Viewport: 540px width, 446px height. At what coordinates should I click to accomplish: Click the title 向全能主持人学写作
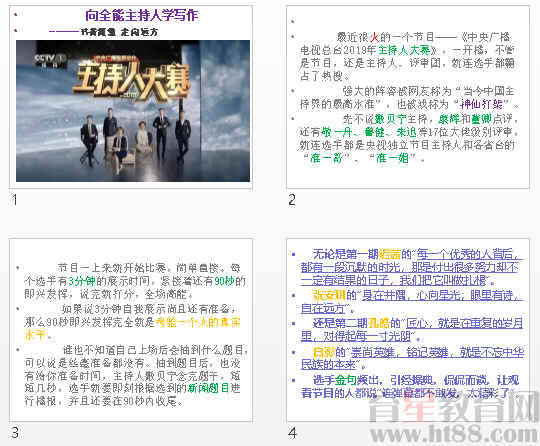pos(142,15)
